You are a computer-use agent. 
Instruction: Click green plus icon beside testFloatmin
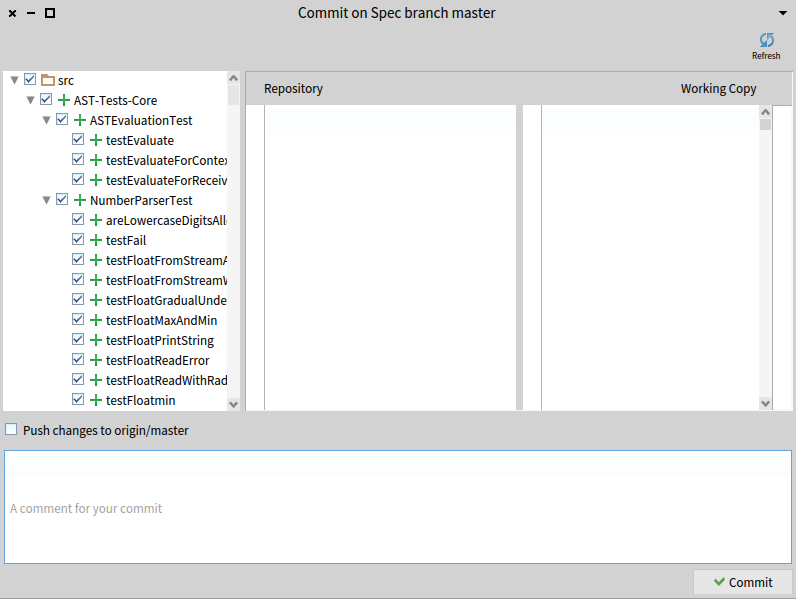click(x=96, y=400)
